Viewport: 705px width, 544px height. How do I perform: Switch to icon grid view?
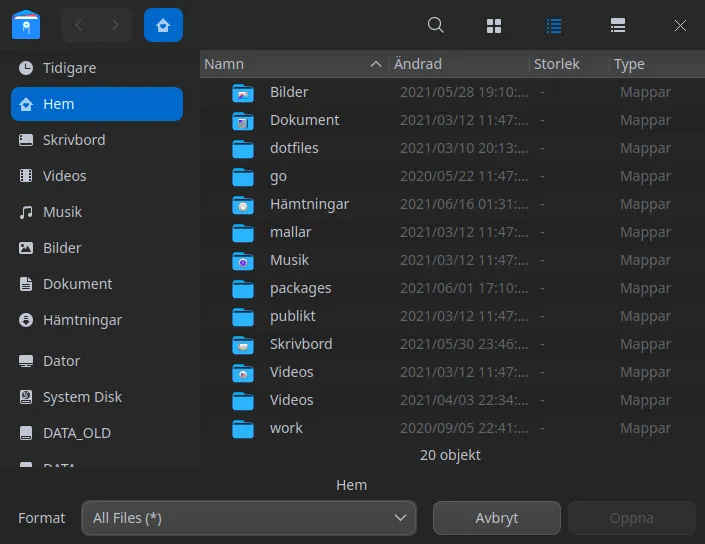[x=494, y=25]
